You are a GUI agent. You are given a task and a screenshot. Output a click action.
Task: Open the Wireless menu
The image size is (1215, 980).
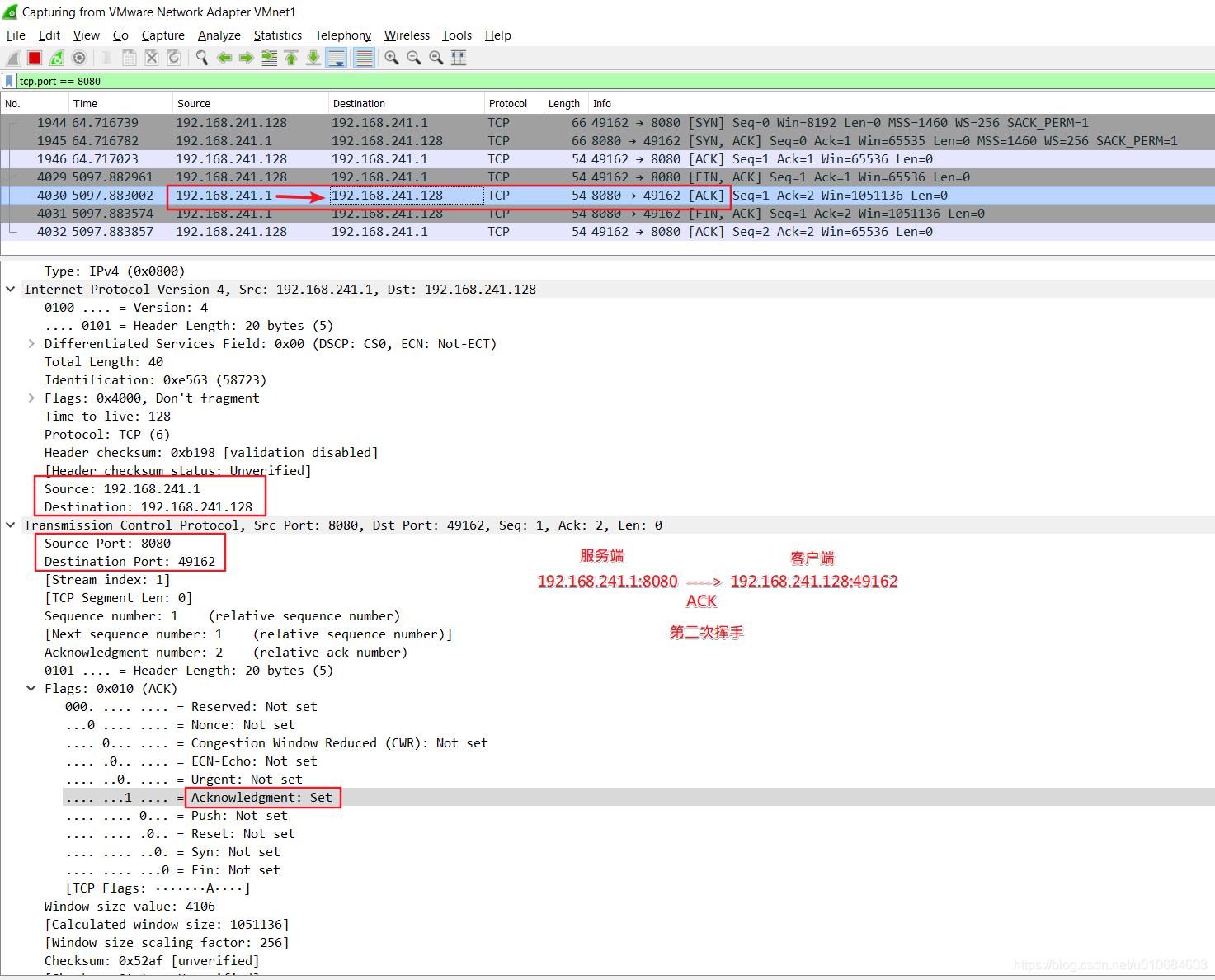pos(407,35)
